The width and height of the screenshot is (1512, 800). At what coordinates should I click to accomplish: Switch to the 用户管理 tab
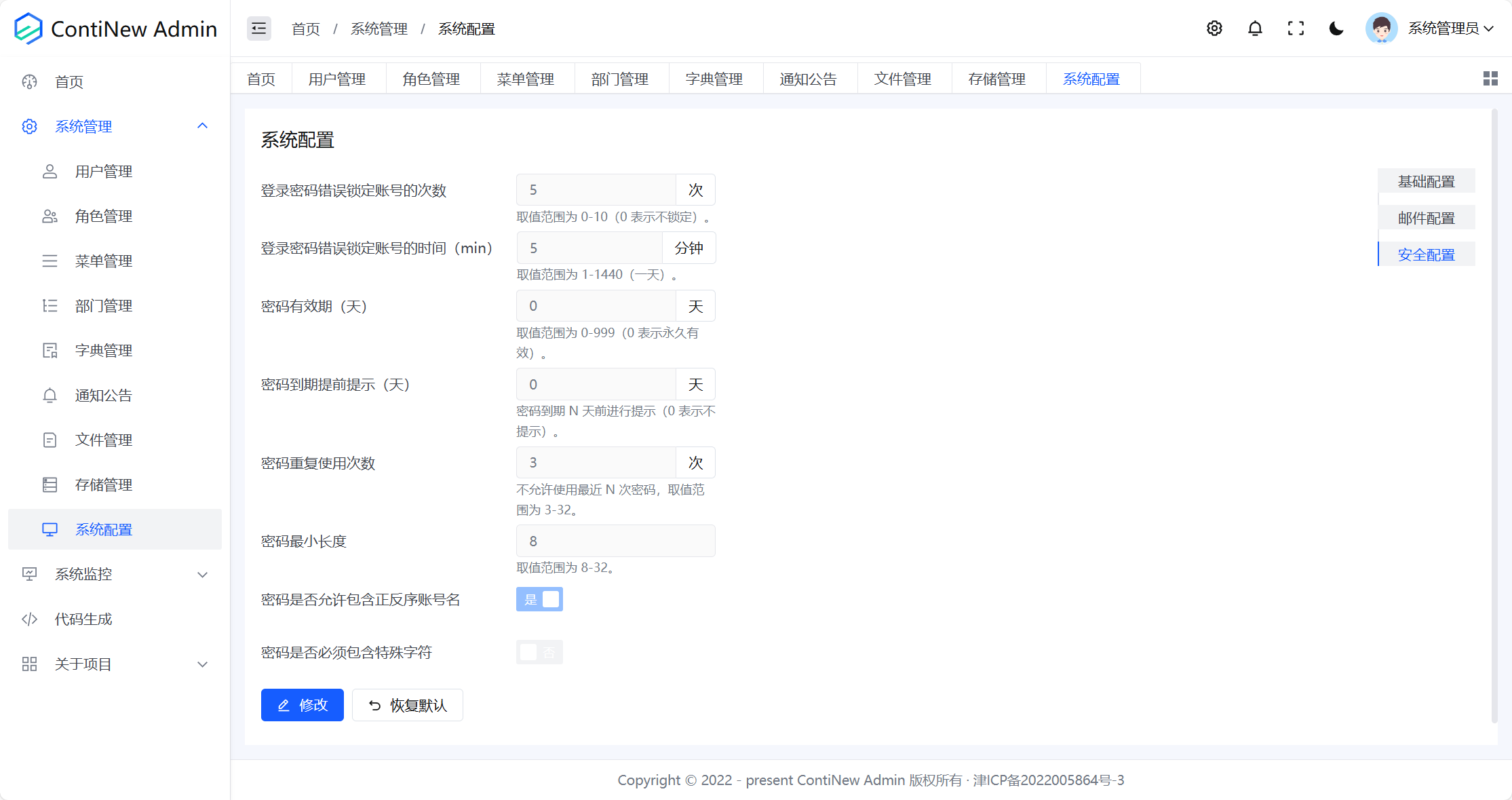[x=337, y=78]
